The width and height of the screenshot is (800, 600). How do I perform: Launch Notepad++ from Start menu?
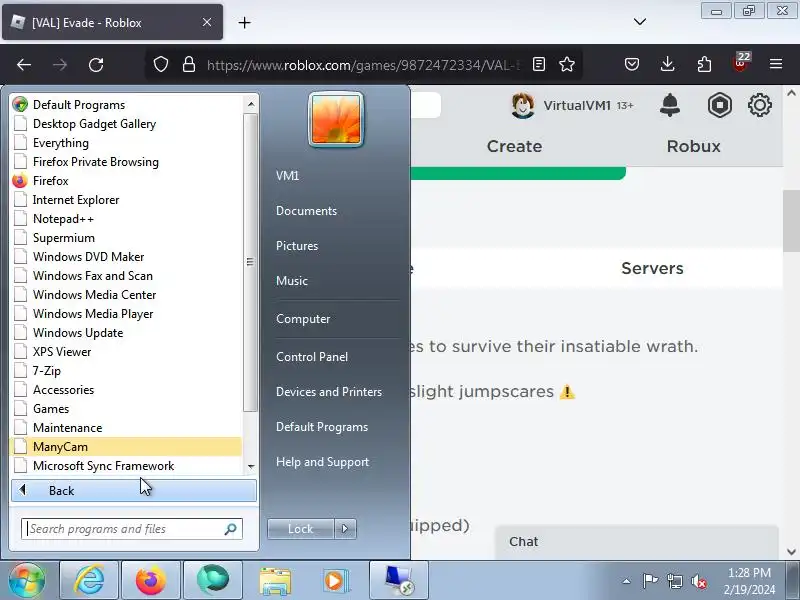[127, 219]
